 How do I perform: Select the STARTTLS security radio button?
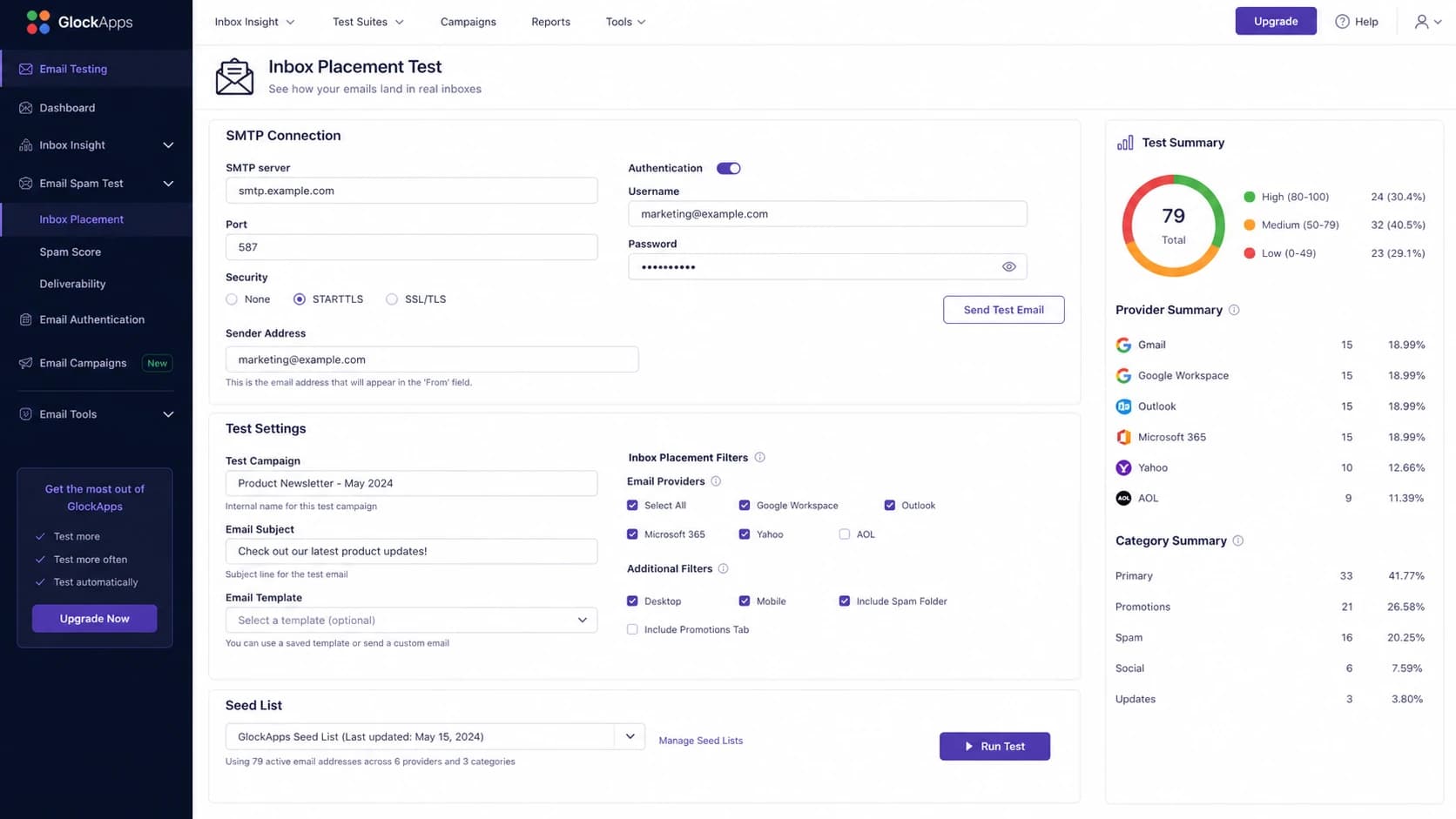click(300, 299)
